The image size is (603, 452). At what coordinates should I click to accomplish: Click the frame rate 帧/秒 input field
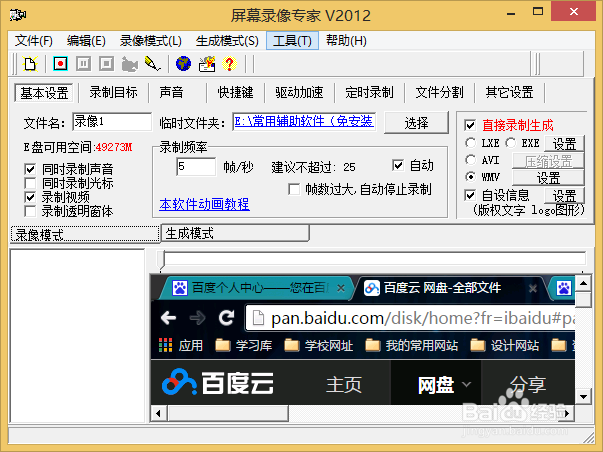pyautogui.click(x=196, y=167)
